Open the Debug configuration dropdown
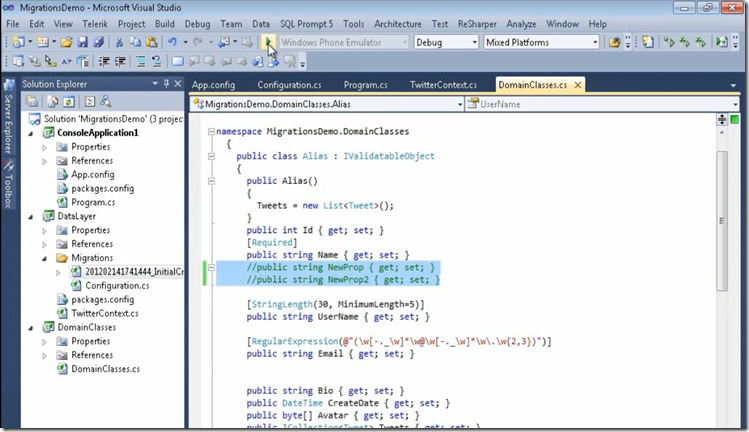The height and width of the screenshot is (432, 749). coord(446,42)
